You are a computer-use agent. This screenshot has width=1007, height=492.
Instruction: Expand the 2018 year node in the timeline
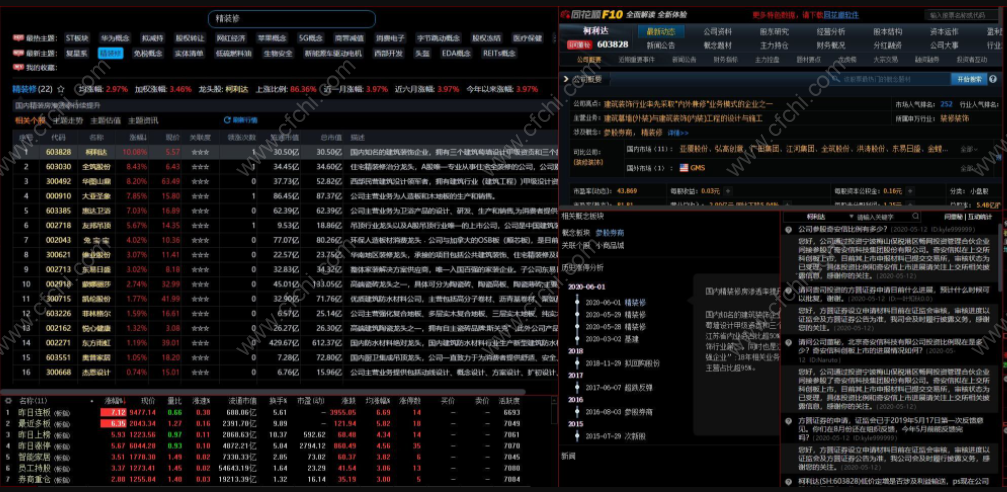575,352
